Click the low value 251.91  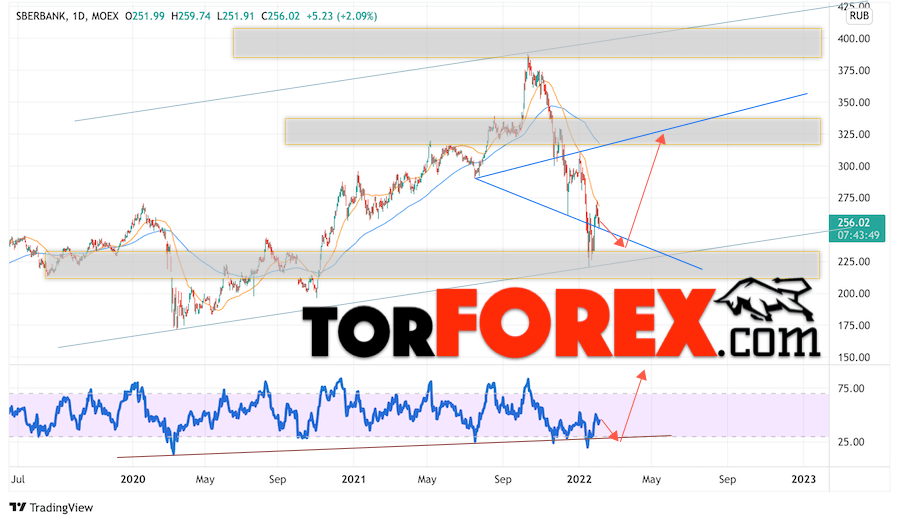coord(238,16)
